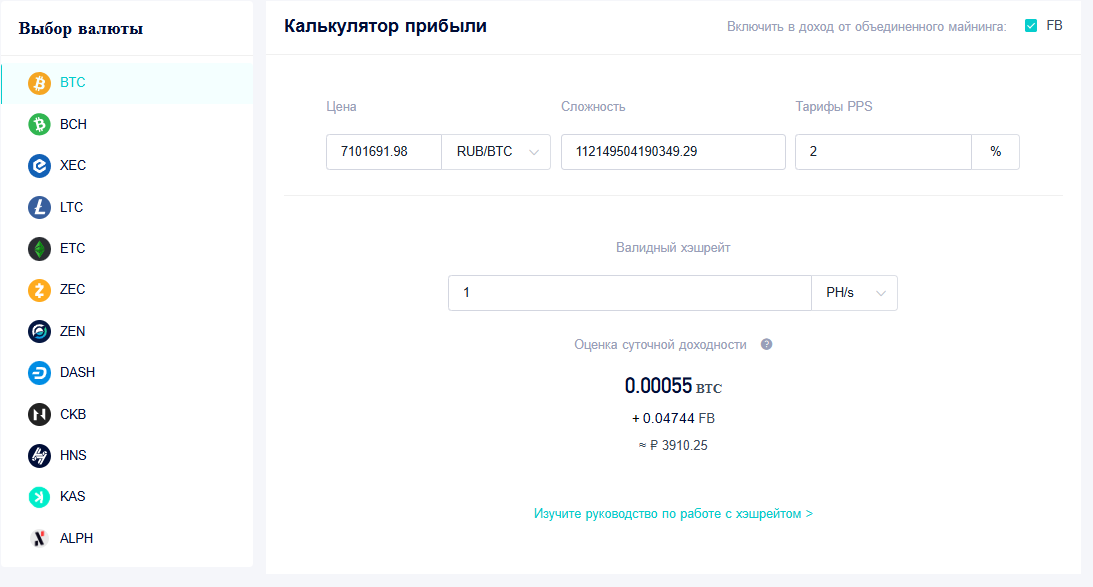Expand the PH/s hashrate unit dropdown
The image size is (1093, 587).
854,292
